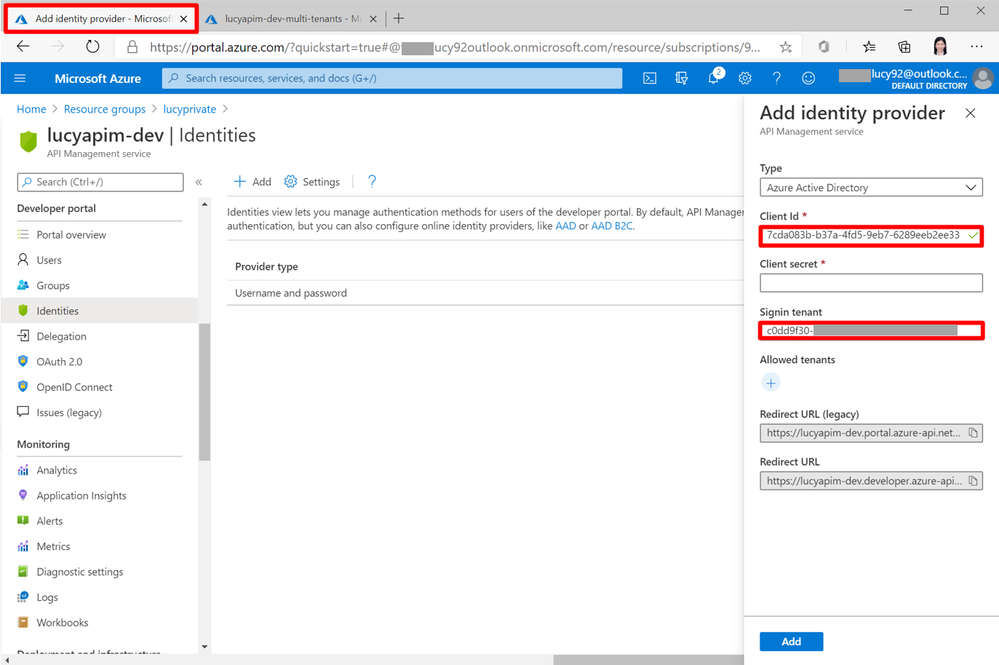Click the browser address bar URL
This screenshot has width=999, height=665.
454,47
